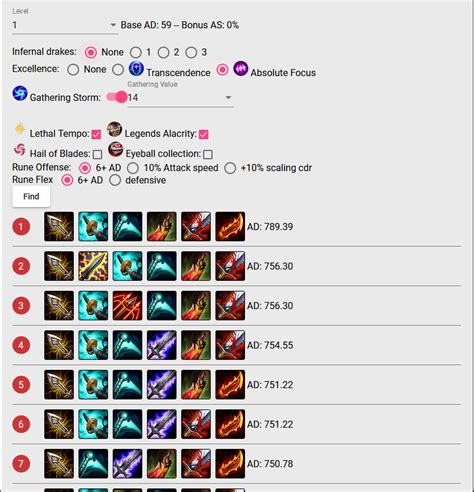Click the Eyeball collection rune icon
Viewport: 474px width, 492px height.
coord(116,149)
